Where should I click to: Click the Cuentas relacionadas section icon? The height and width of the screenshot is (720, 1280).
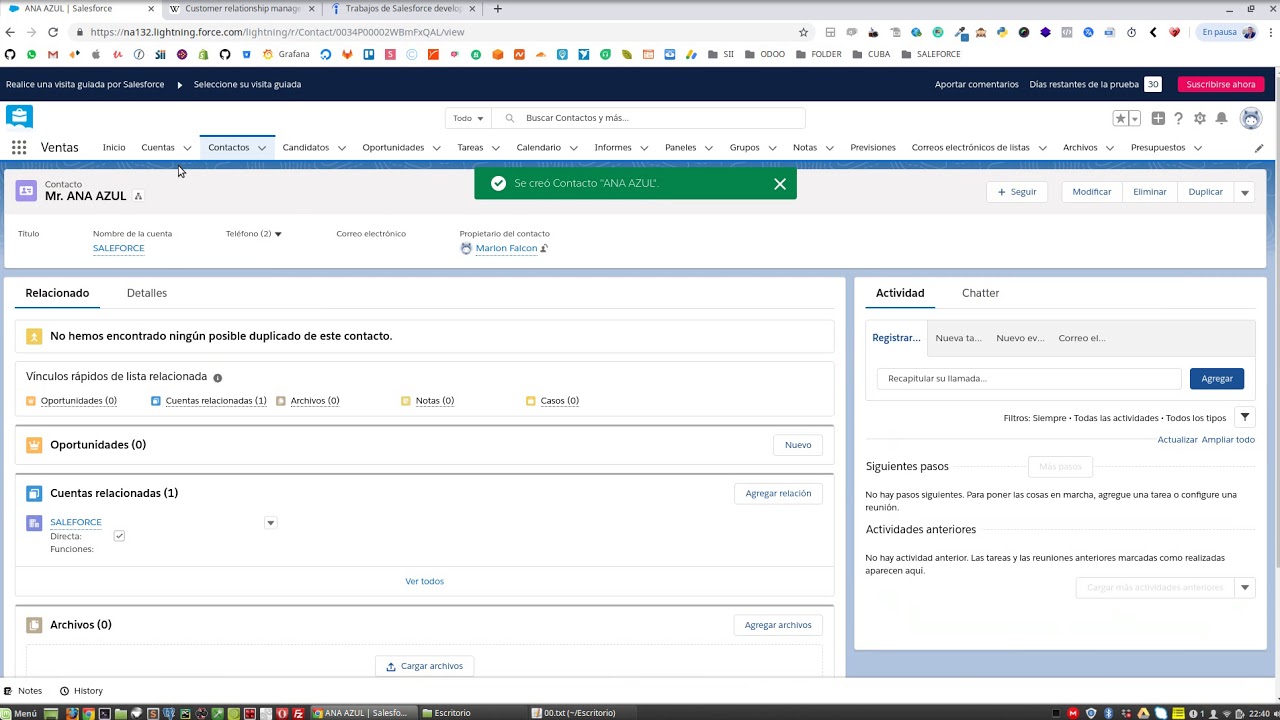(34, 493)
